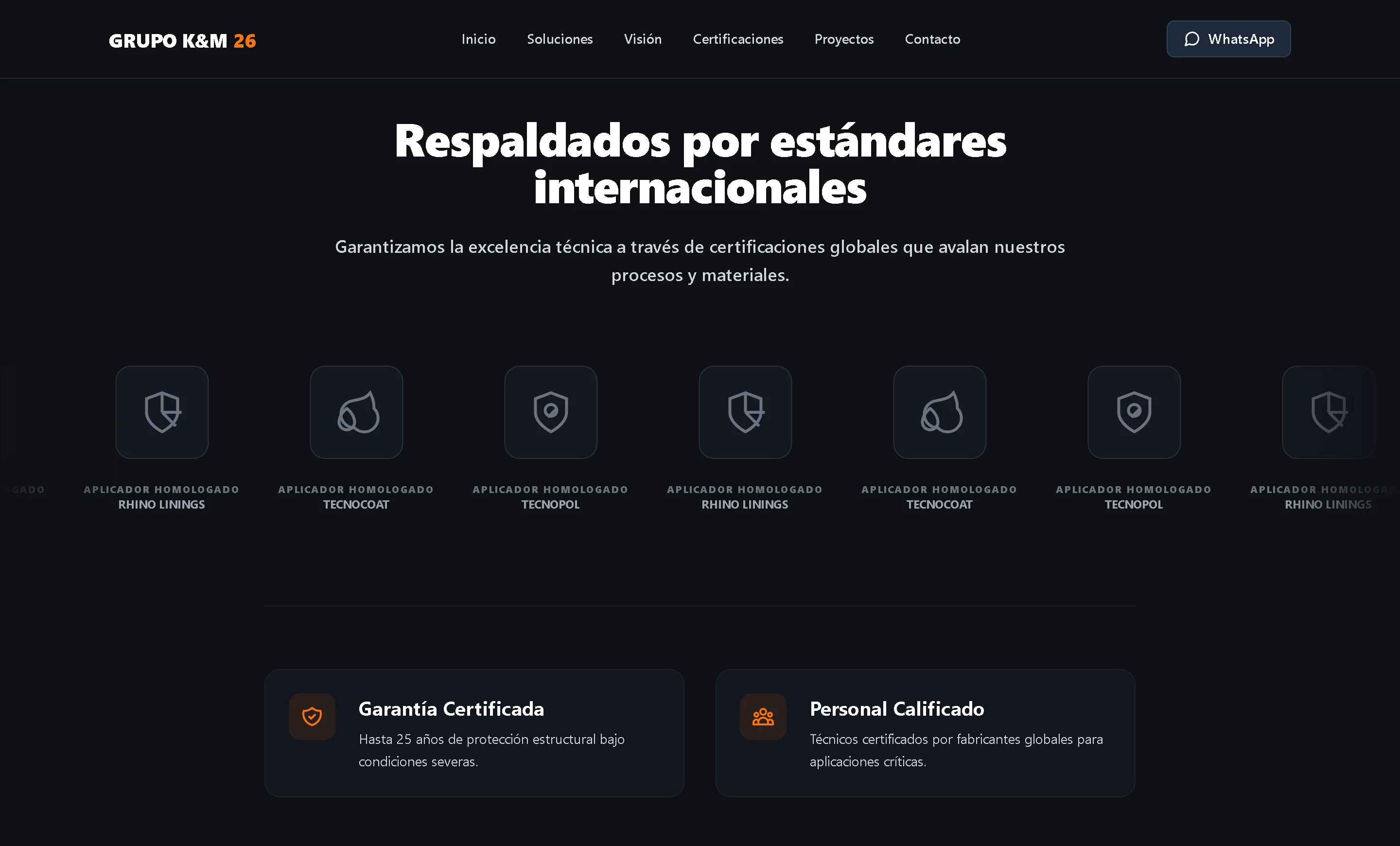Image resolution: width=1400 pixels, height=846 pixels.
Task: Click the faded Rhino Linings badge at right edge
Action: click(x=1328, y=412)
